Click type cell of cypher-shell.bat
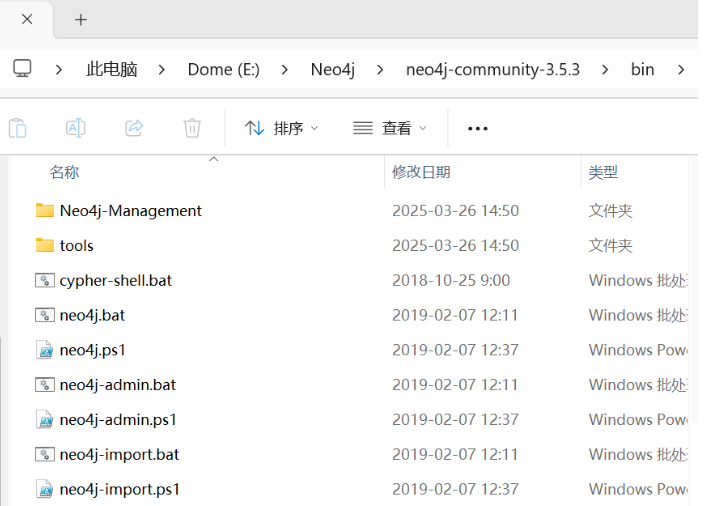 pos(638,280)
